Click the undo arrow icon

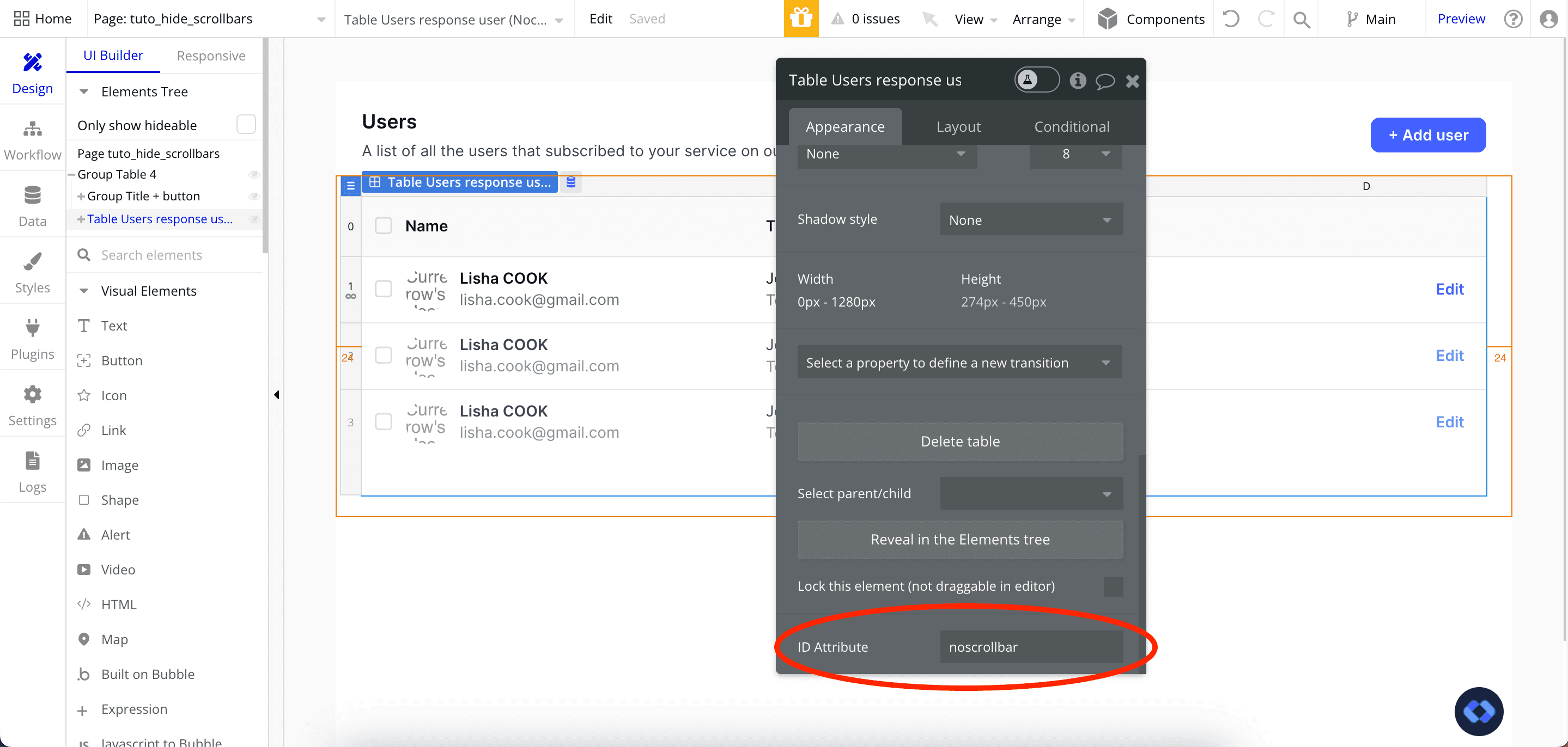(1231, 19)
